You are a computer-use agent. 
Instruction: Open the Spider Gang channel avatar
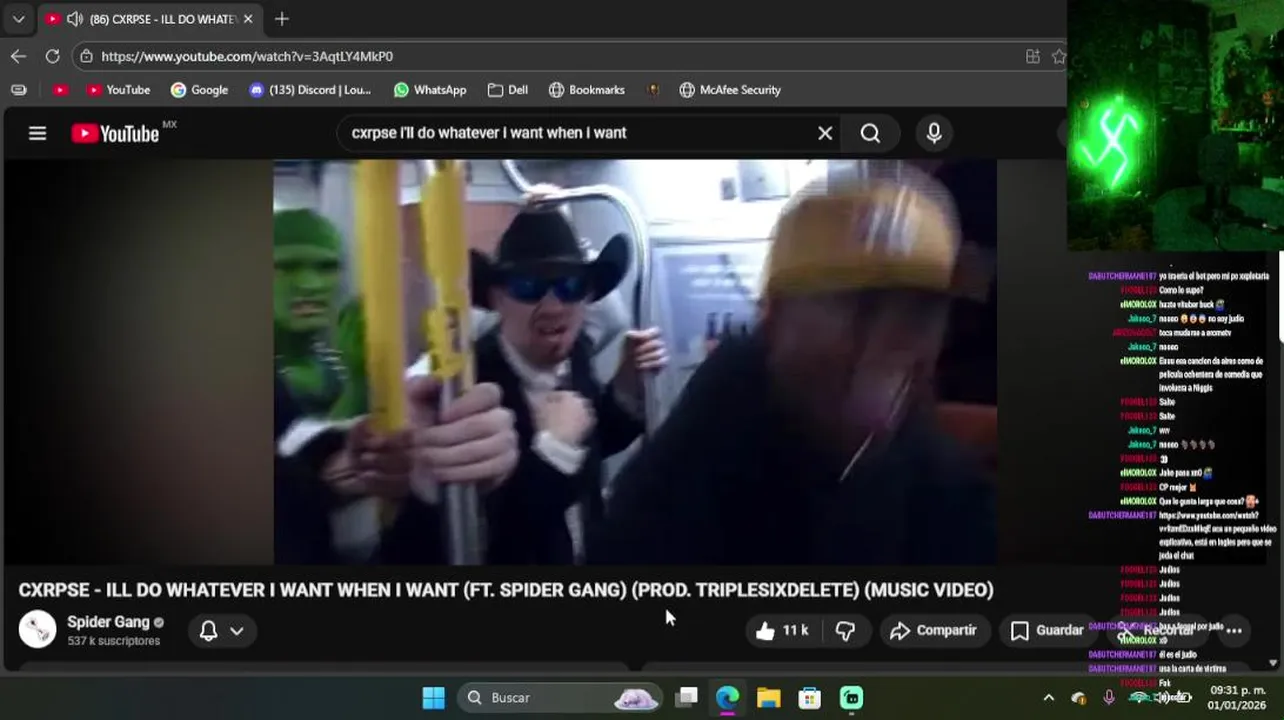[x=38, y=629]
